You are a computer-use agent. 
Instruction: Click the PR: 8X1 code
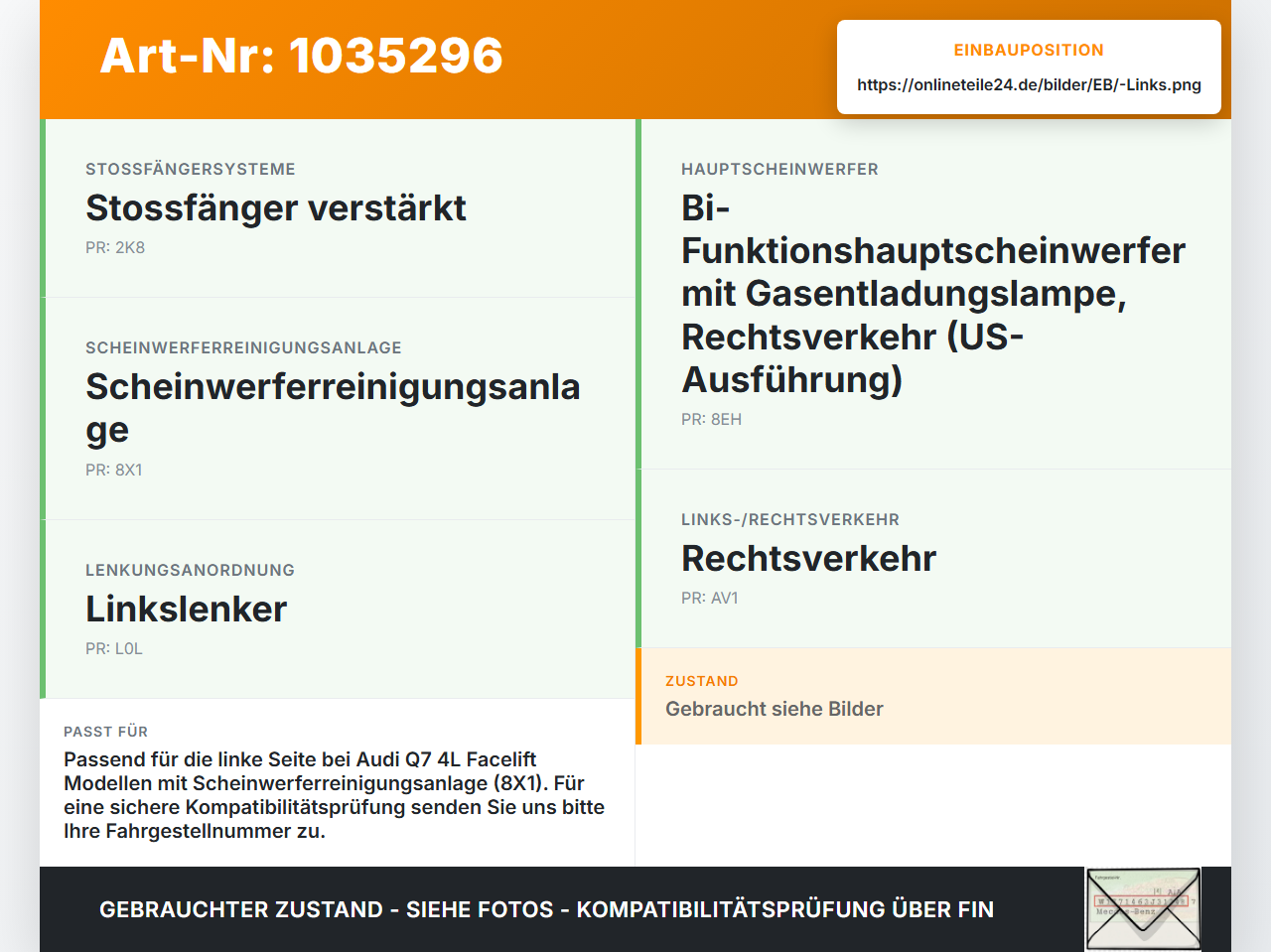pos(114,470)
